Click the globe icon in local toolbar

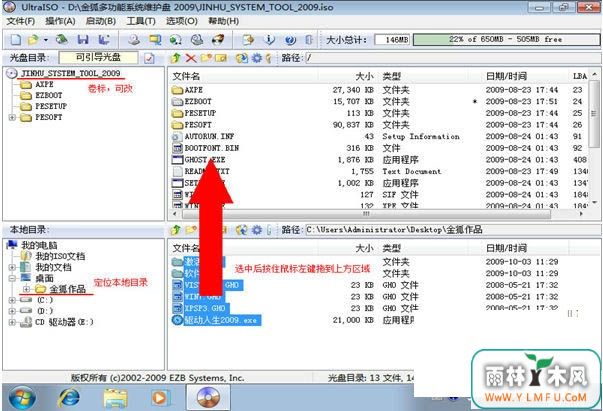[x=242, y=230]
